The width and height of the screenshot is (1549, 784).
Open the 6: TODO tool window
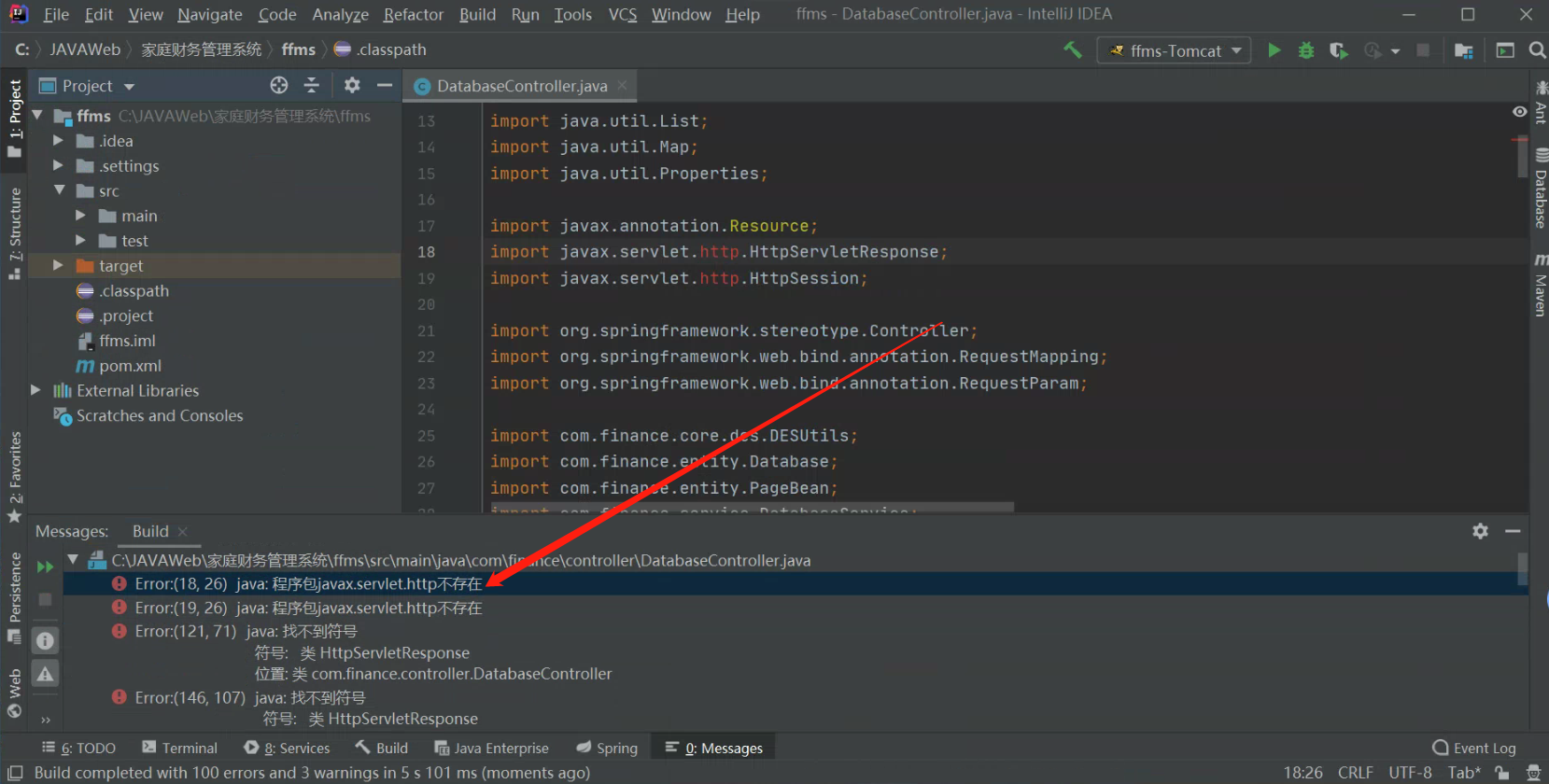[x=78, y=749]
